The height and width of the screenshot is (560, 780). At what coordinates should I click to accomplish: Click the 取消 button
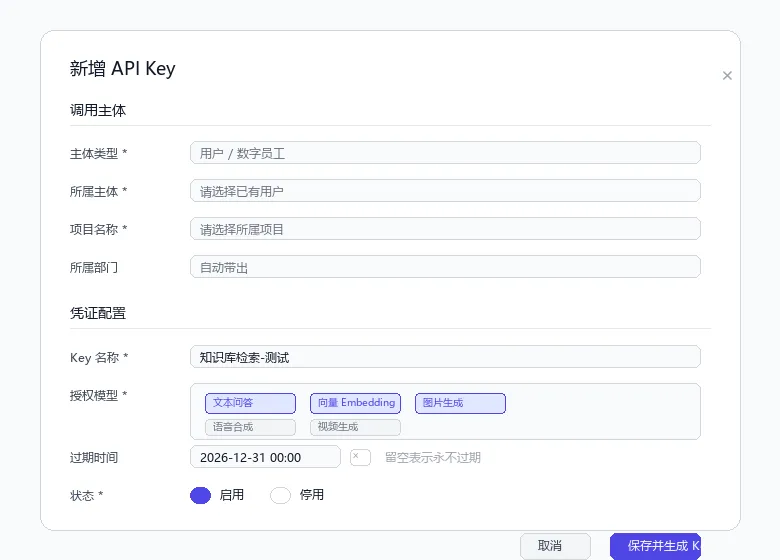pos(555,546)
